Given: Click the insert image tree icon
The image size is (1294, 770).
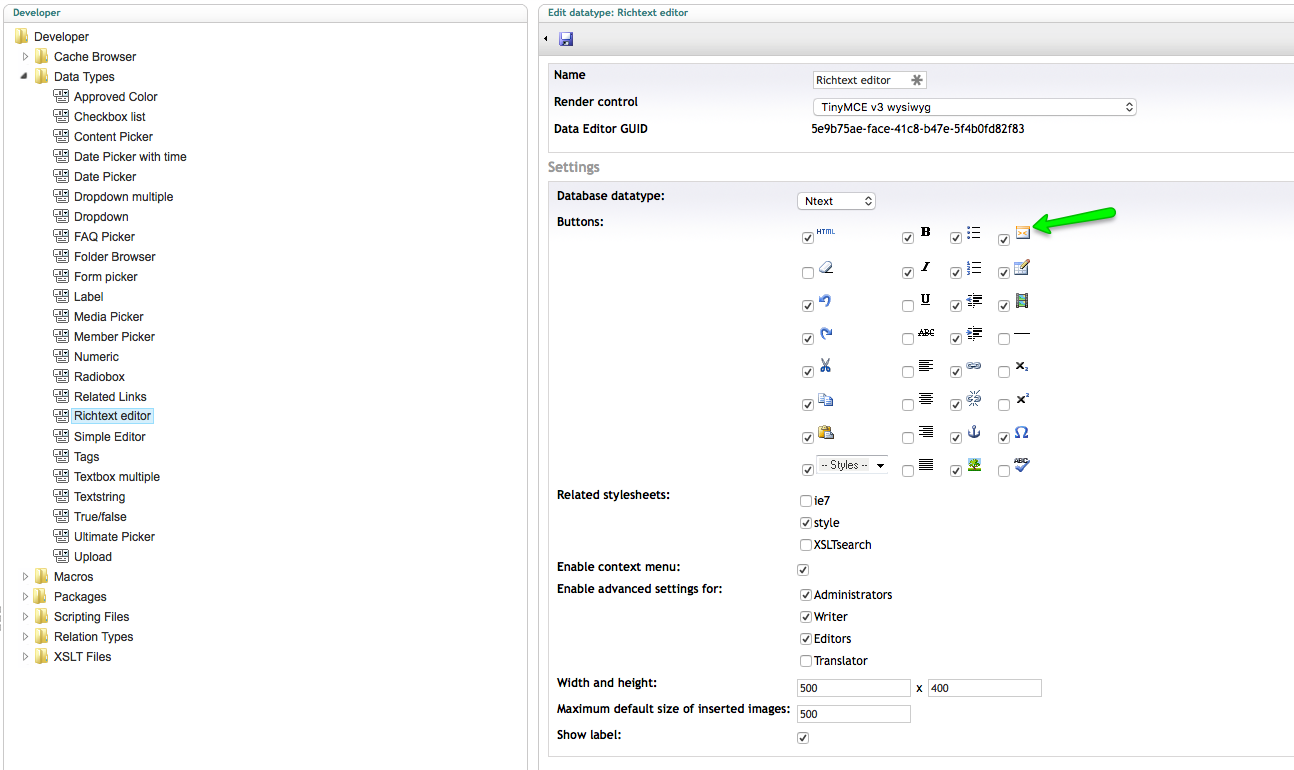Looking at the screenshot, I should [x=974, y=465].
